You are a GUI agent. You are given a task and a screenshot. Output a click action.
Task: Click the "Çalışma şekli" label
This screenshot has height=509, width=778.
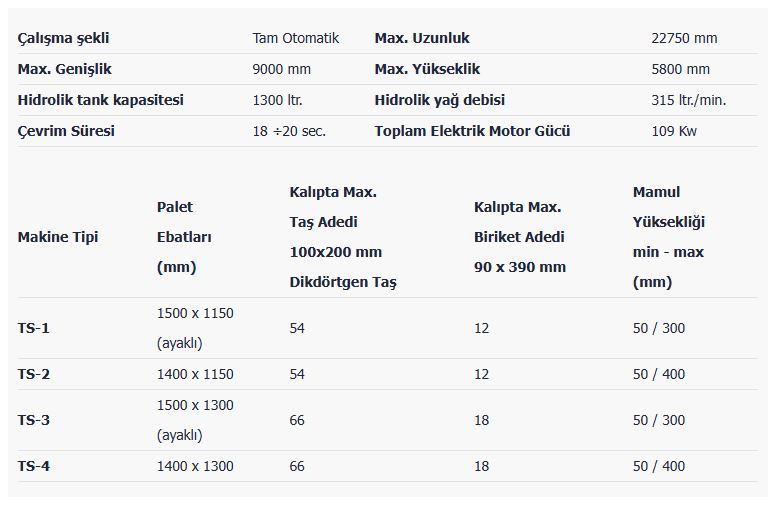(64, 38)
